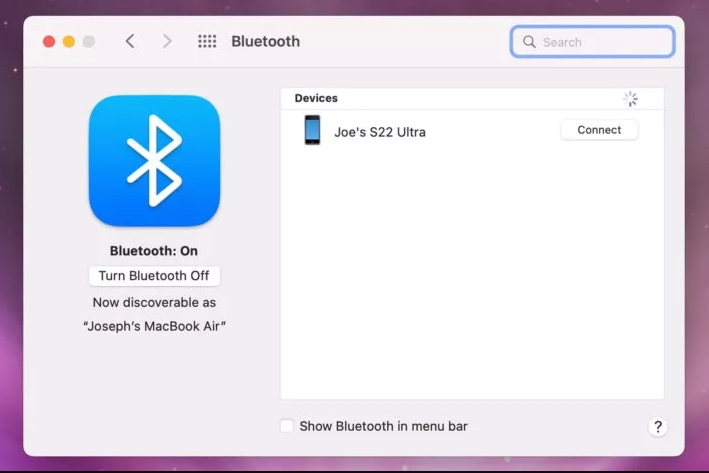
Task: Enable Show Bluetooth in menu bar checkbox
Action: 287,426
